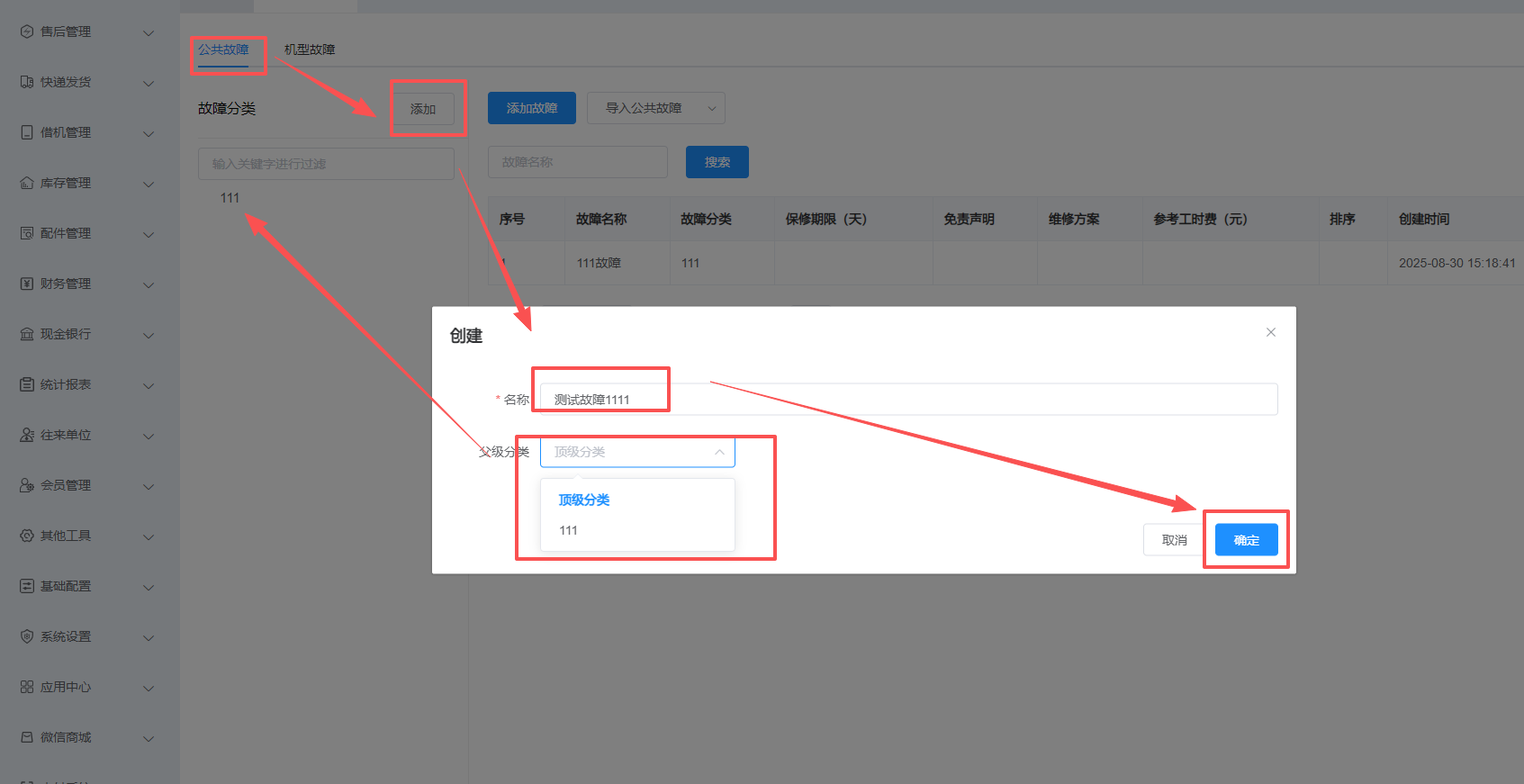Select 顶级分类 option in dropdown list
The image size is (1524, 784).
584,500
